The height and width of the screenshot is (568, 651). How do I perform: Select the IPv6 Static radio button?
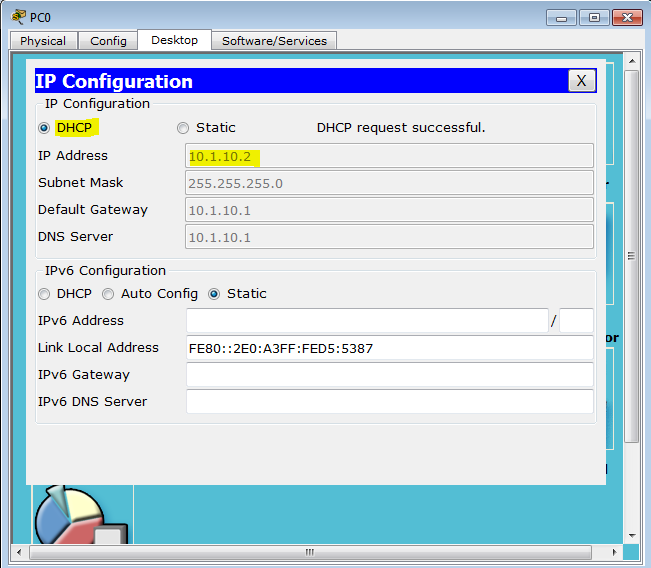coord(214,294)
